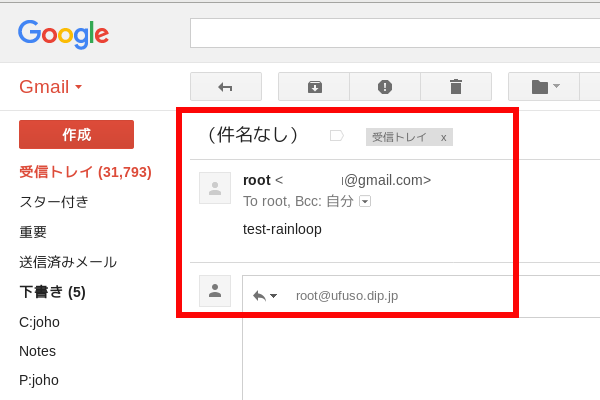Report spam using the exclamation icon
Image resolution: width=600 pixels, height=400 pixels.
pos(385,87)
